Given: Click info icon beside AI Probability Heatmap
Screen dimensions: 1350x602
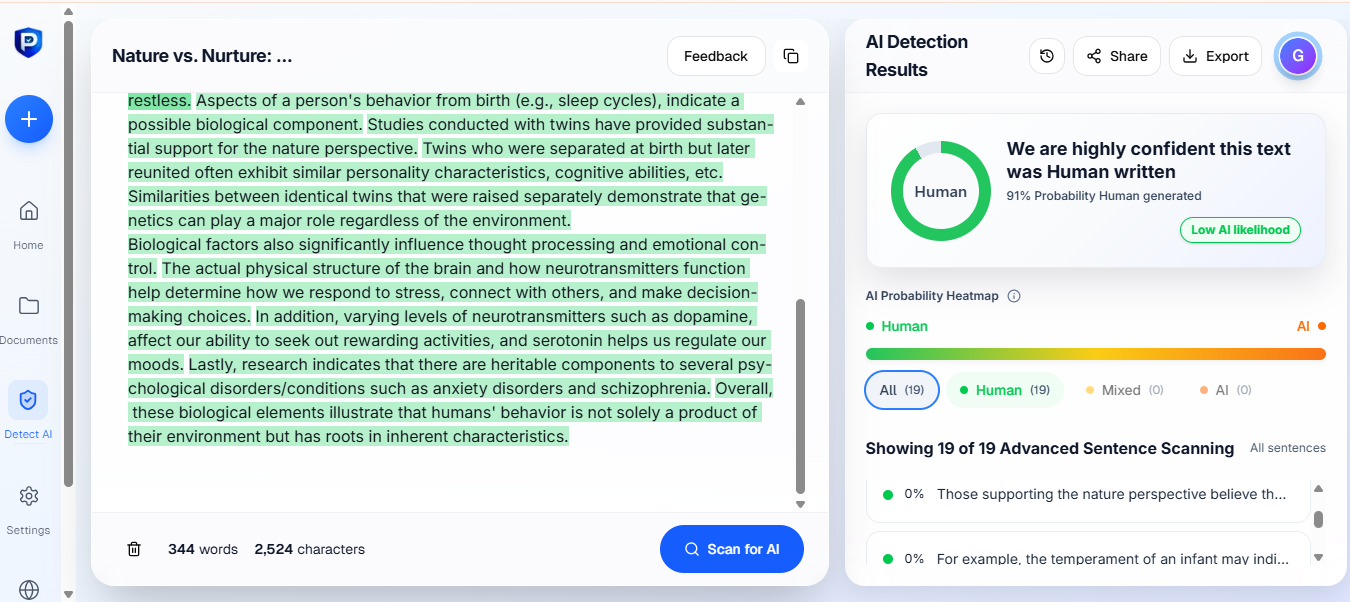Looking at the screenshot, I should pos(1014,296).
